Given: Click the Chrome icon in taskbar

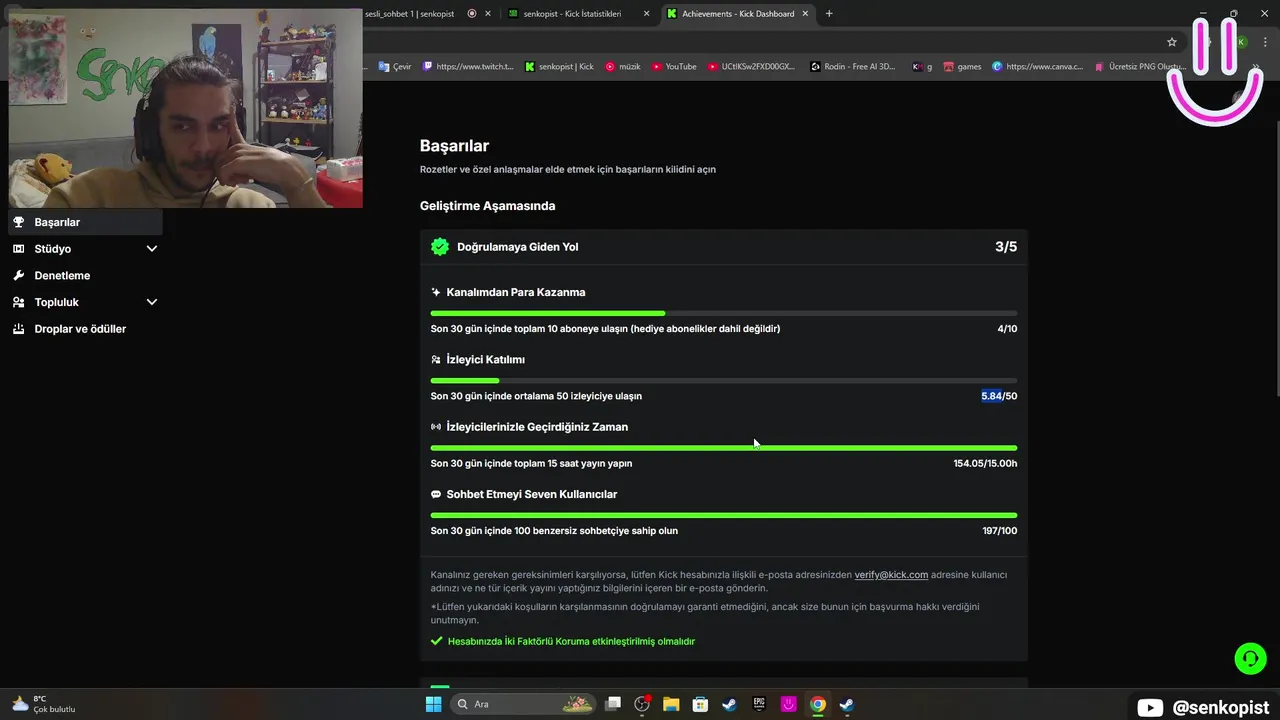Looking at the screenshot, I should 817,704.
